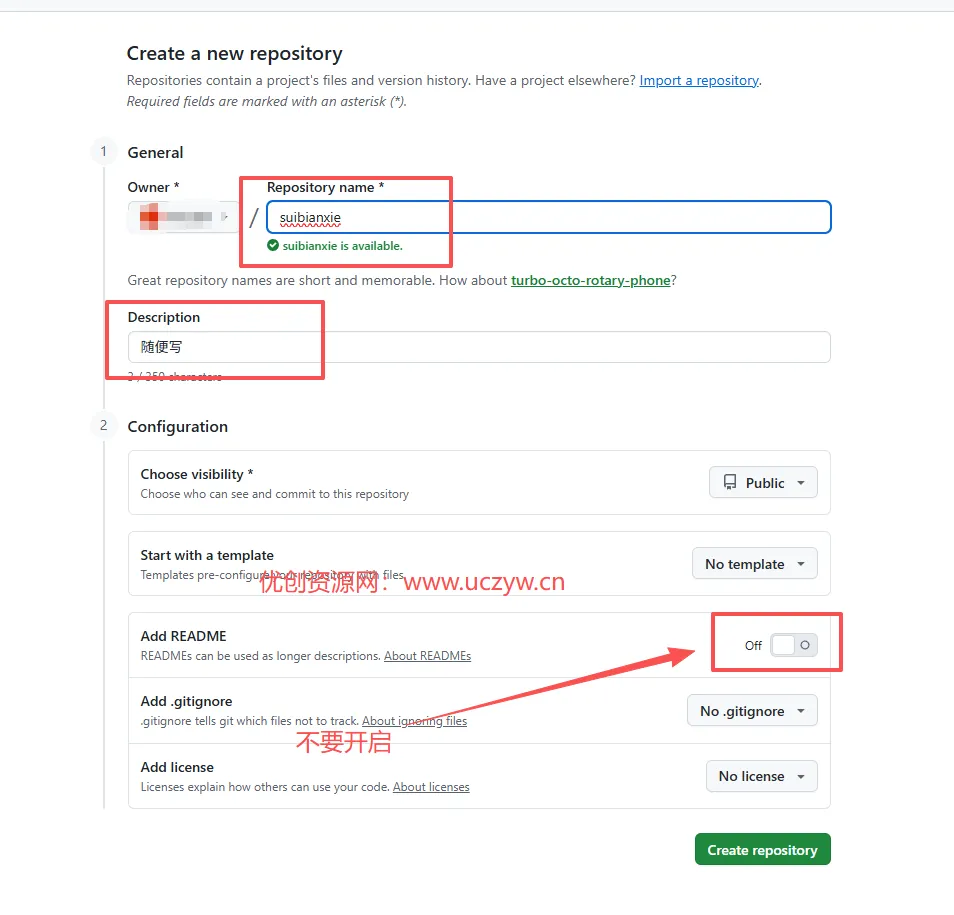Follow the Import a repository link
The height and width of the screenshot is (915, 954).
[x=699, y=80]
